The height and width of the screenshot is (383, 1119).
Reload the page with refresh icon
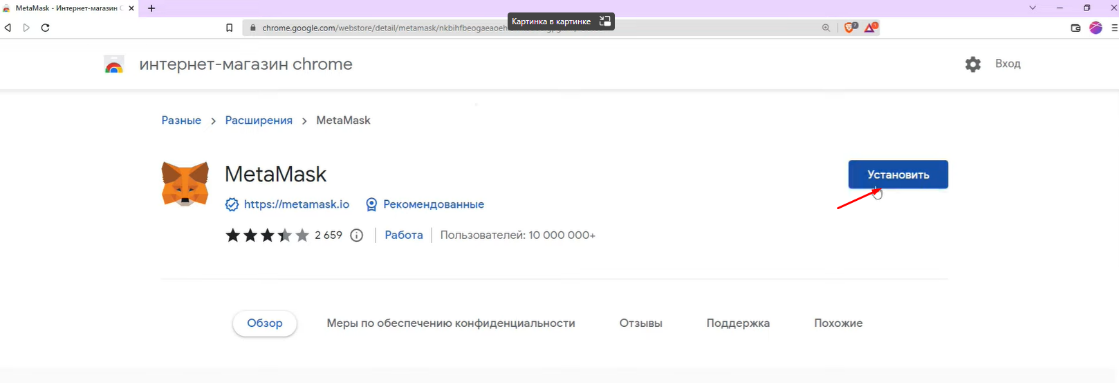pos(45,28)
